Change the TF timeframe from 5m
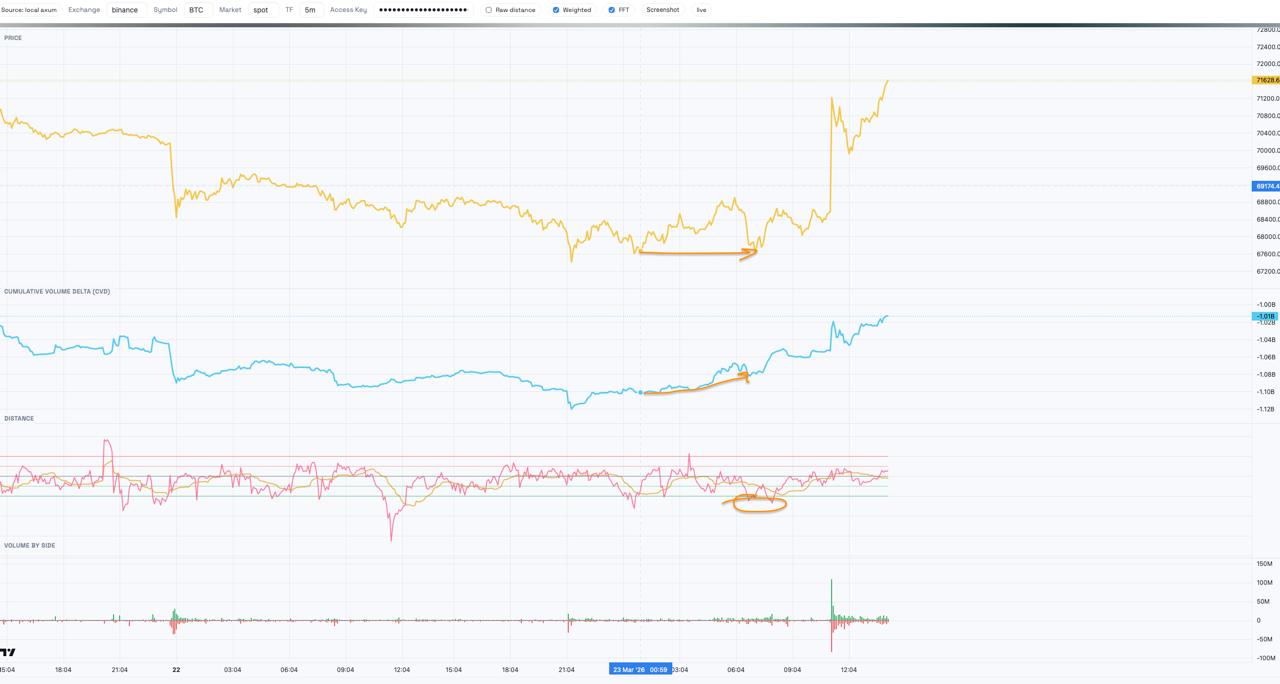Image resolution: width=1280 pixels, height=684 pixels. (310, 10)
